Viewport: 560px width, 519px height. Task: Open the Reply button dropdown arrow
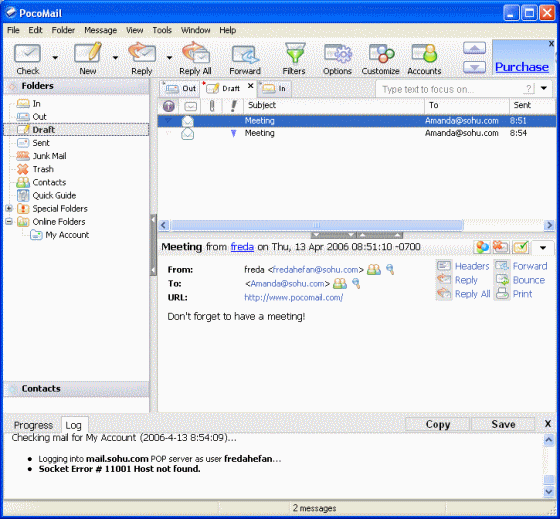[x=169, y=57]
